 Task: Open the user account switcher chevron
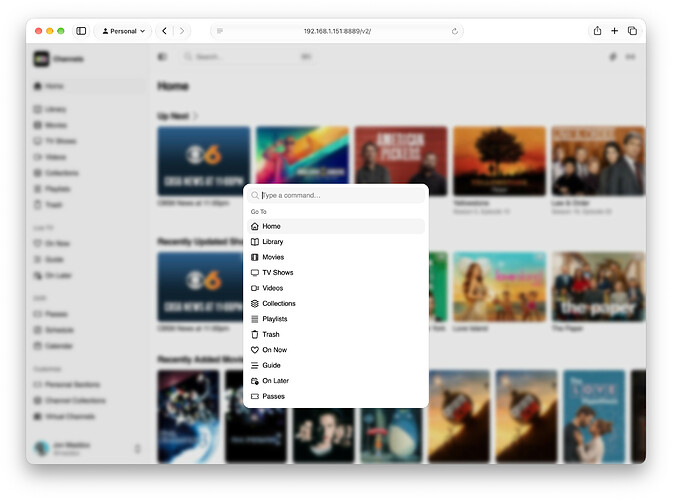[x=137, y=448]
